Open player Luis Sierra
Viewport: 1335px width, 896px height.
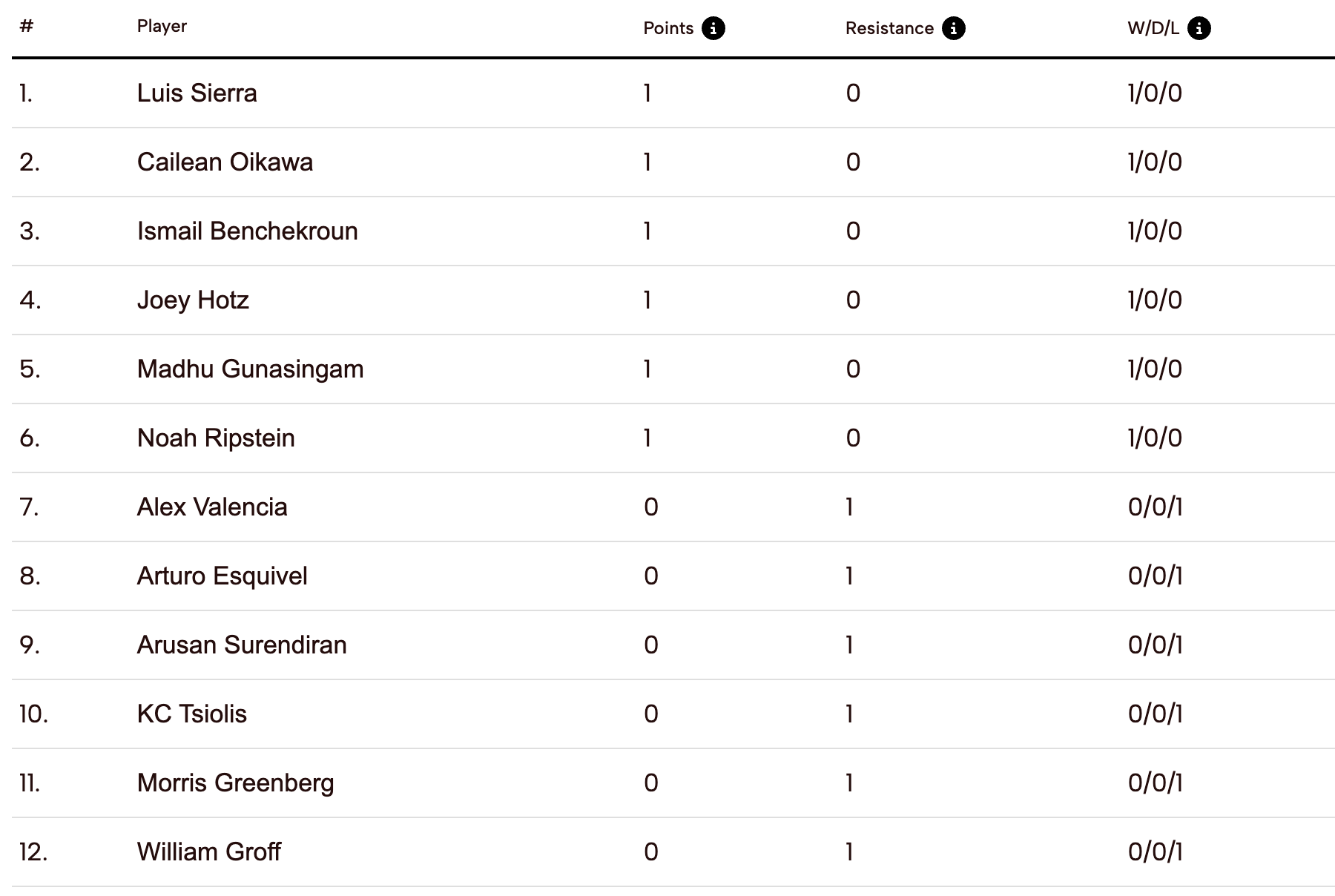(x=197, y=93)
